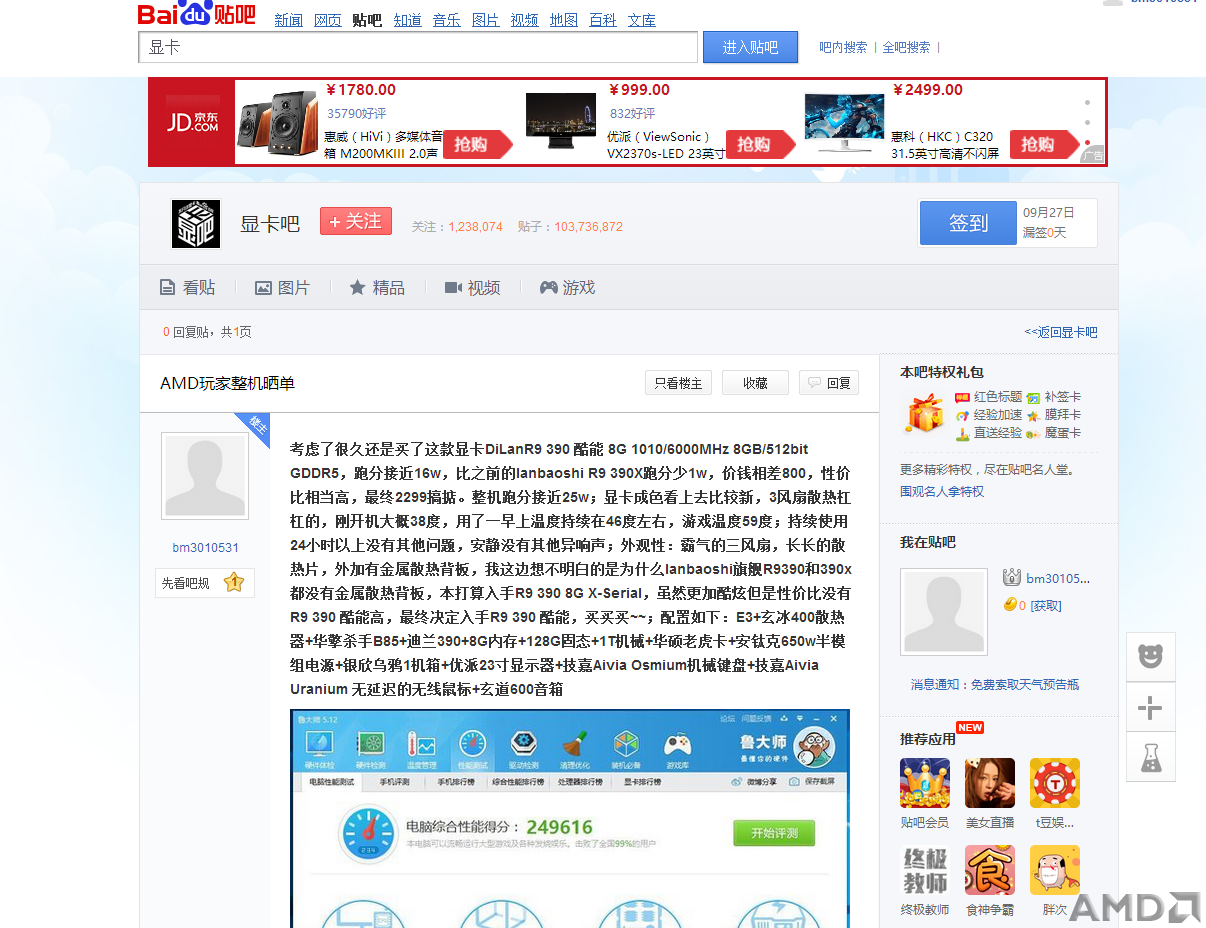Click the 硬件体检 monitor icon in the 鲁大师 screenshot

pos(320,746)
